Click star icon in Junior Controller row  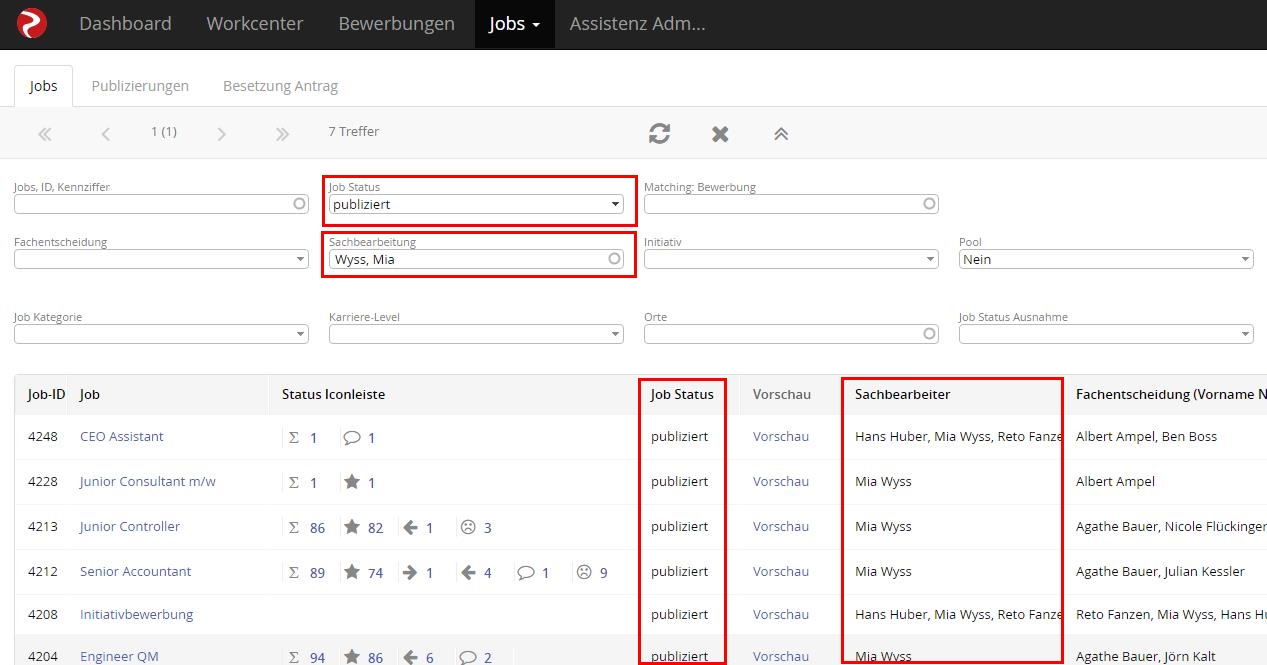tap(352, 527)
